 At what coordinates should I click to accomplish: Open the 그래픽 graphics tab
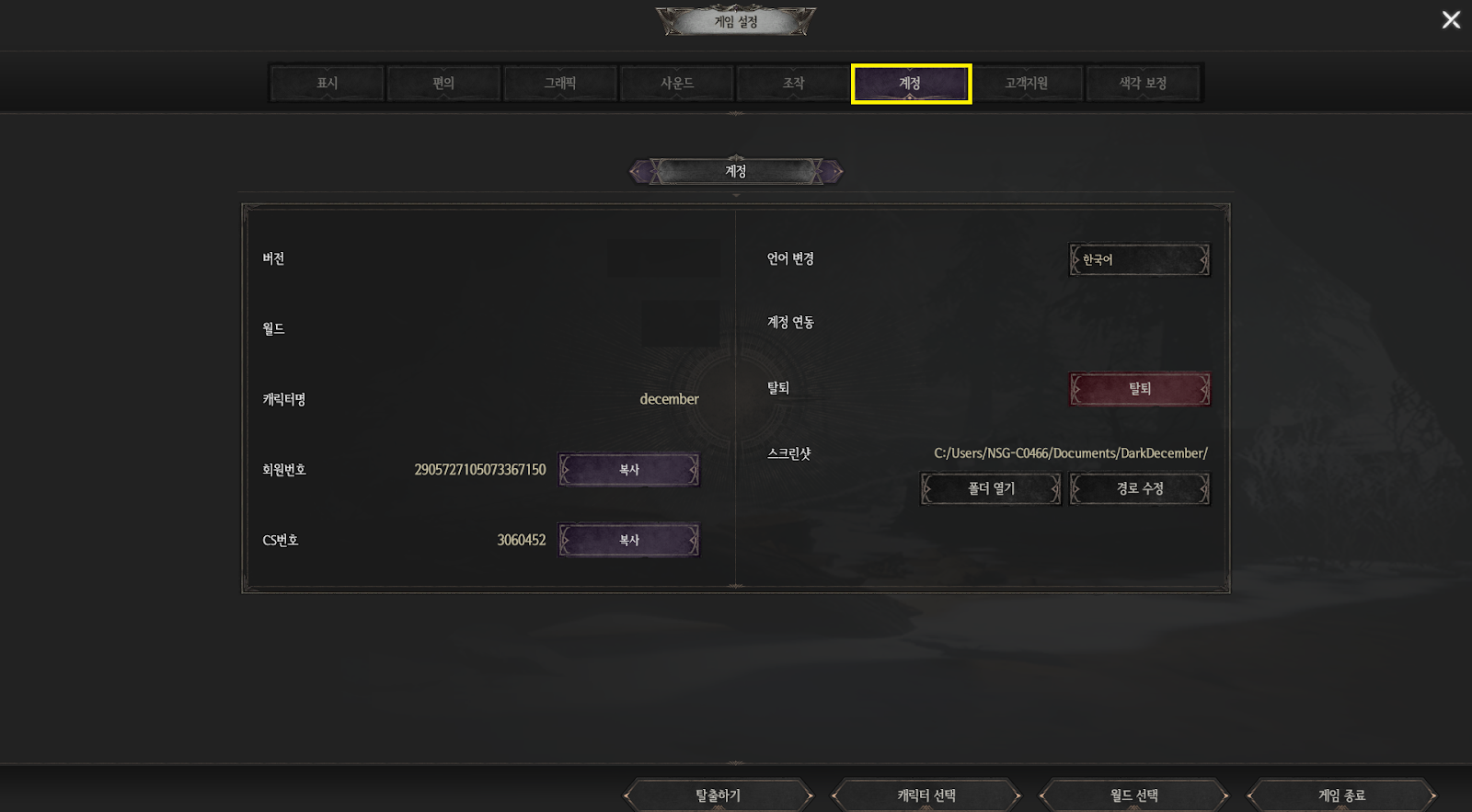click(x=560, y=83)
